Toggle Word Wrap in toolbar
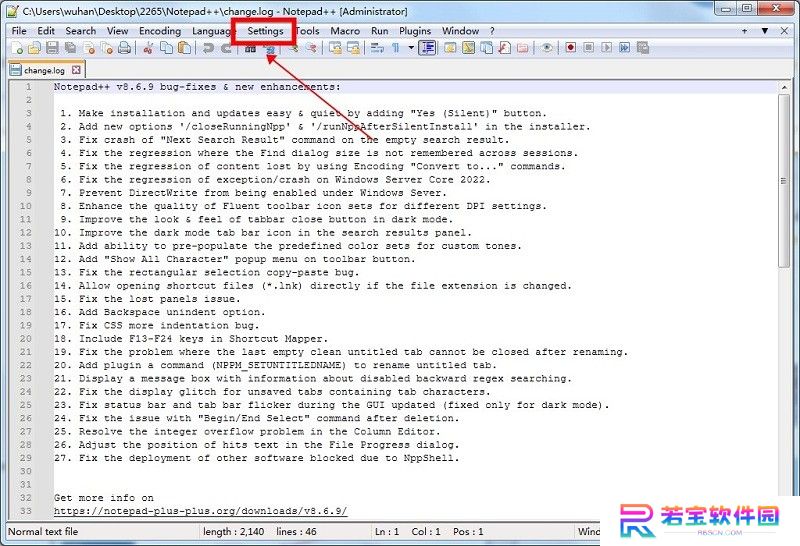Screen dimensions: 800x546 377,48
